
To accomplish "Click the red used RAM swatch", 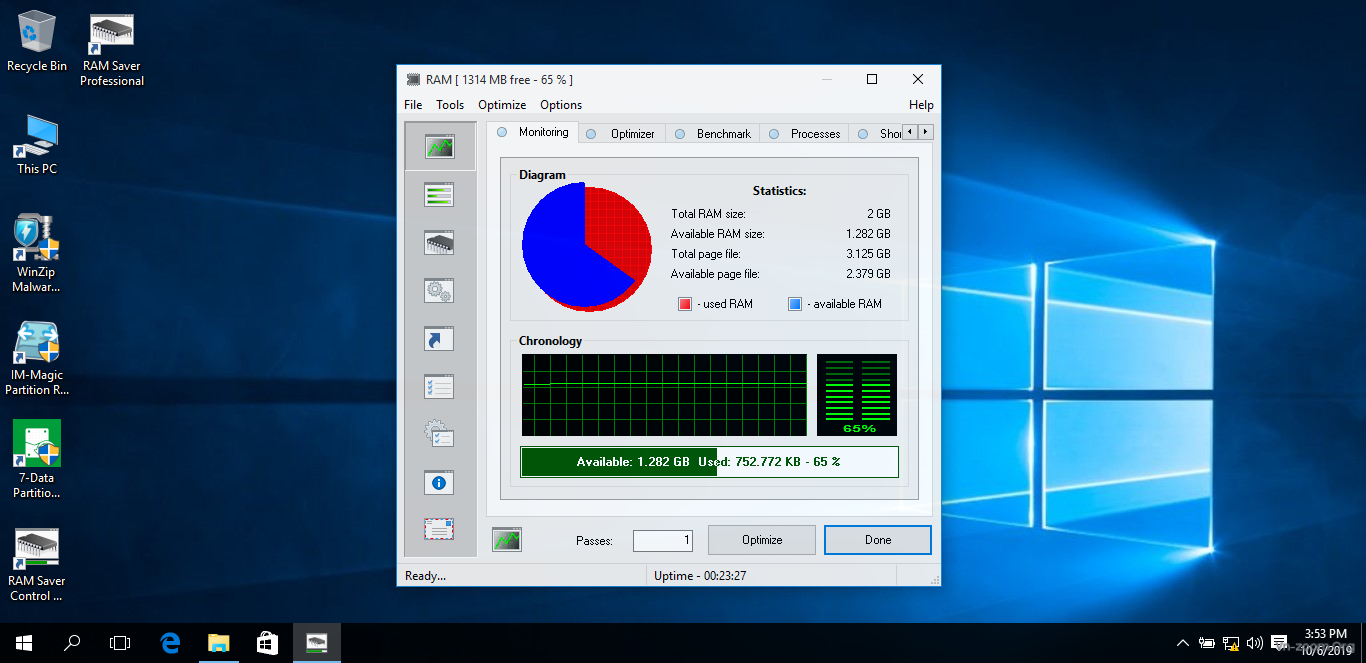I will pyautogui.click(x=685, y=304).
